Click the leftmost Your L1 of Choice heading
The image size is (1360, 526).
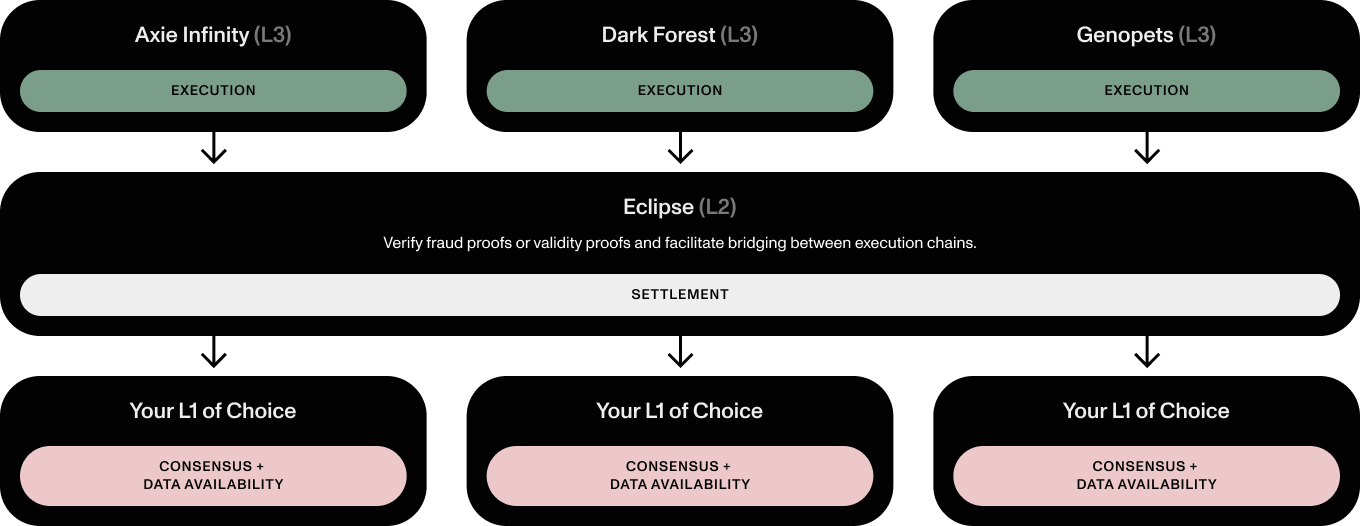coord(213,411)
